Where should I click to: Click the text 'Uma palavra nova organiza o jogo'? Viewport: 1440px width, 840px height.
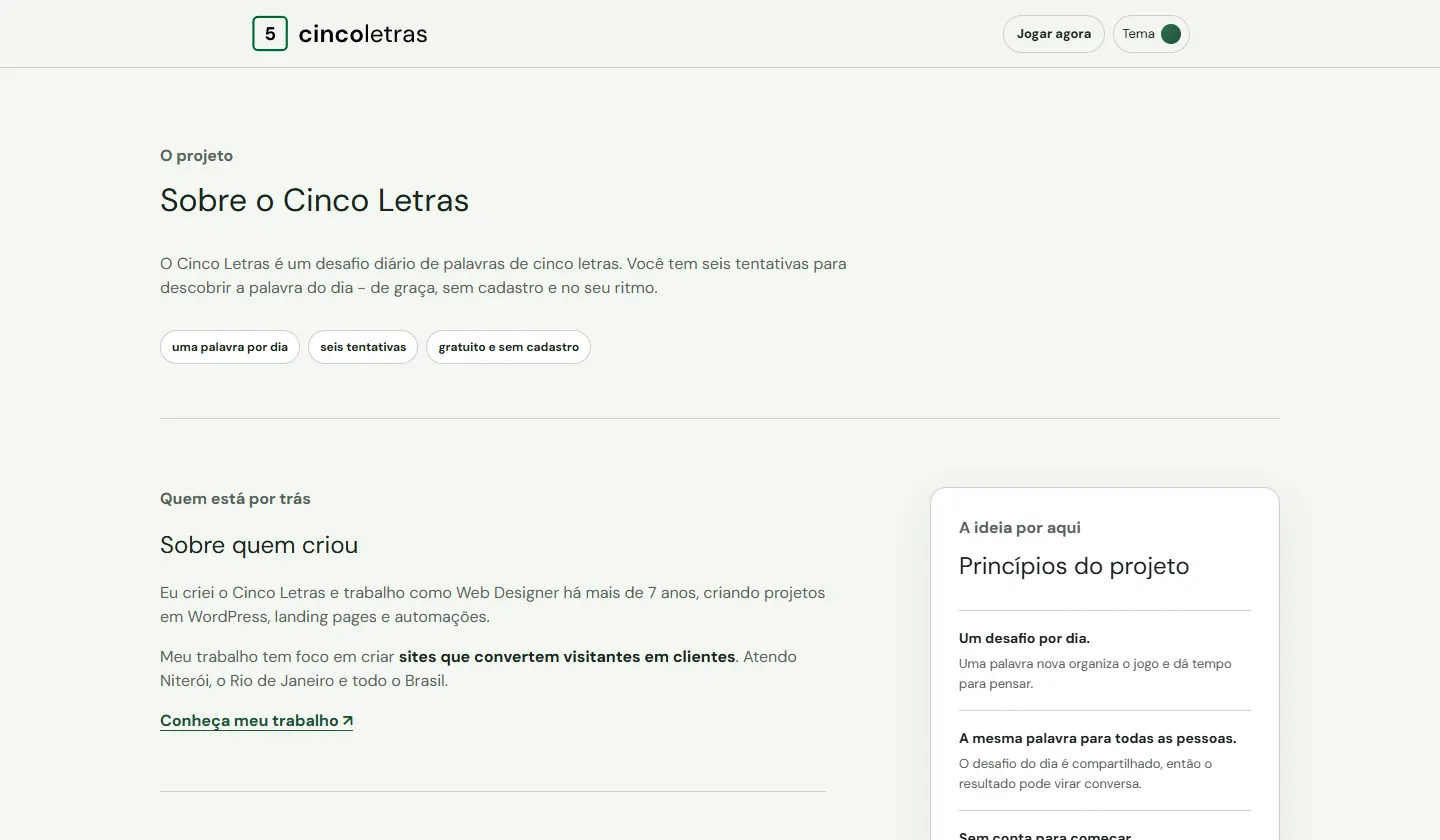pyautogui.click(x=1095, y=674)
